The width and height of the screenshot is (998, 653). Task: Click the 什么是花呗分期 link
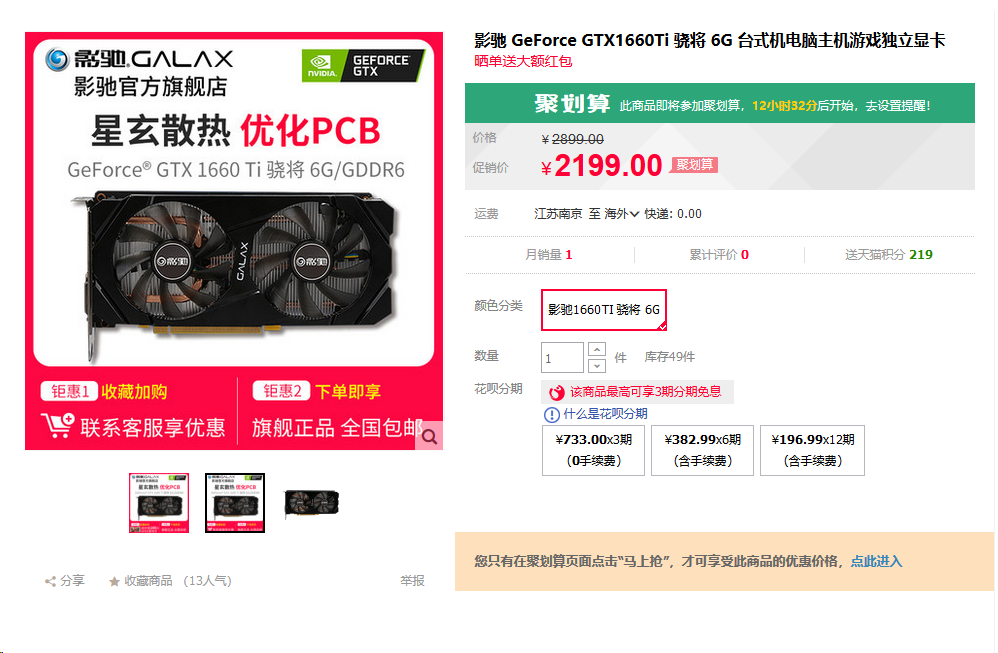[x=605, y=414]
